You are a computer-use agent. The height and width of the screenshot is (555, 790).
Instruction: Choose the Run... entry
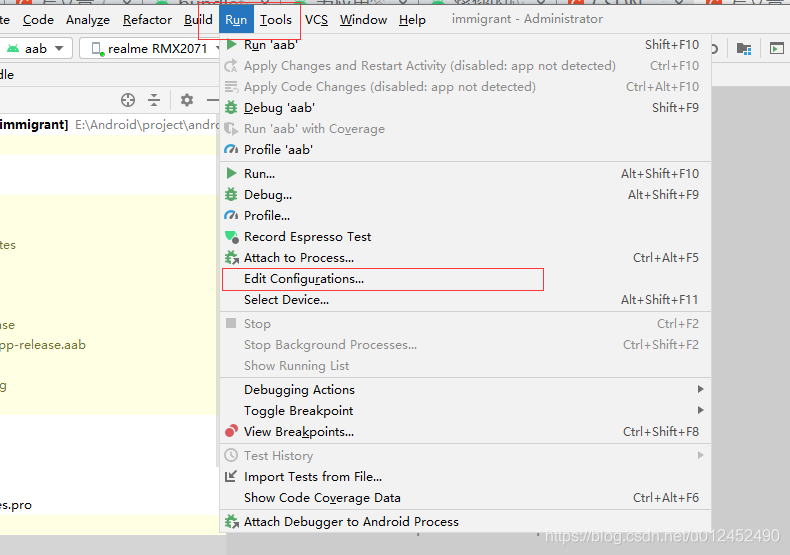click(465, 174)
